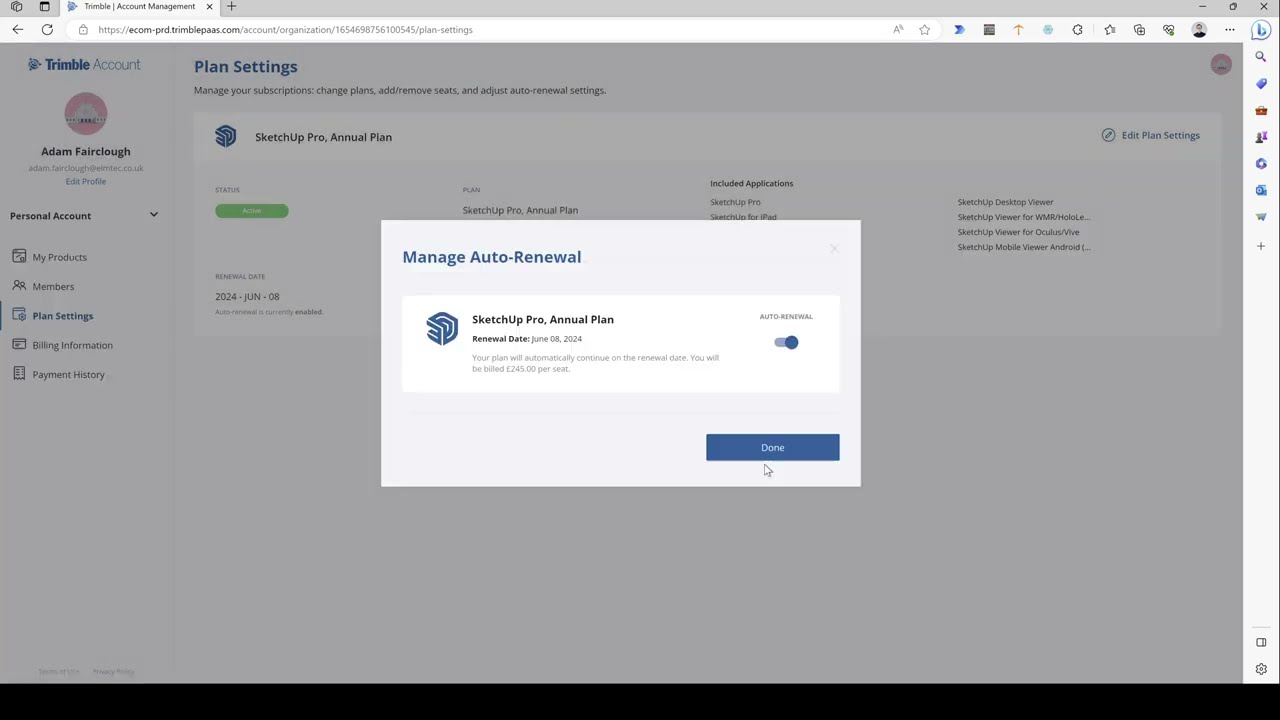Open the Edge sidebar Outlook icon
This screenshot has height=720, width=1280.
[x=1261, y=190]
